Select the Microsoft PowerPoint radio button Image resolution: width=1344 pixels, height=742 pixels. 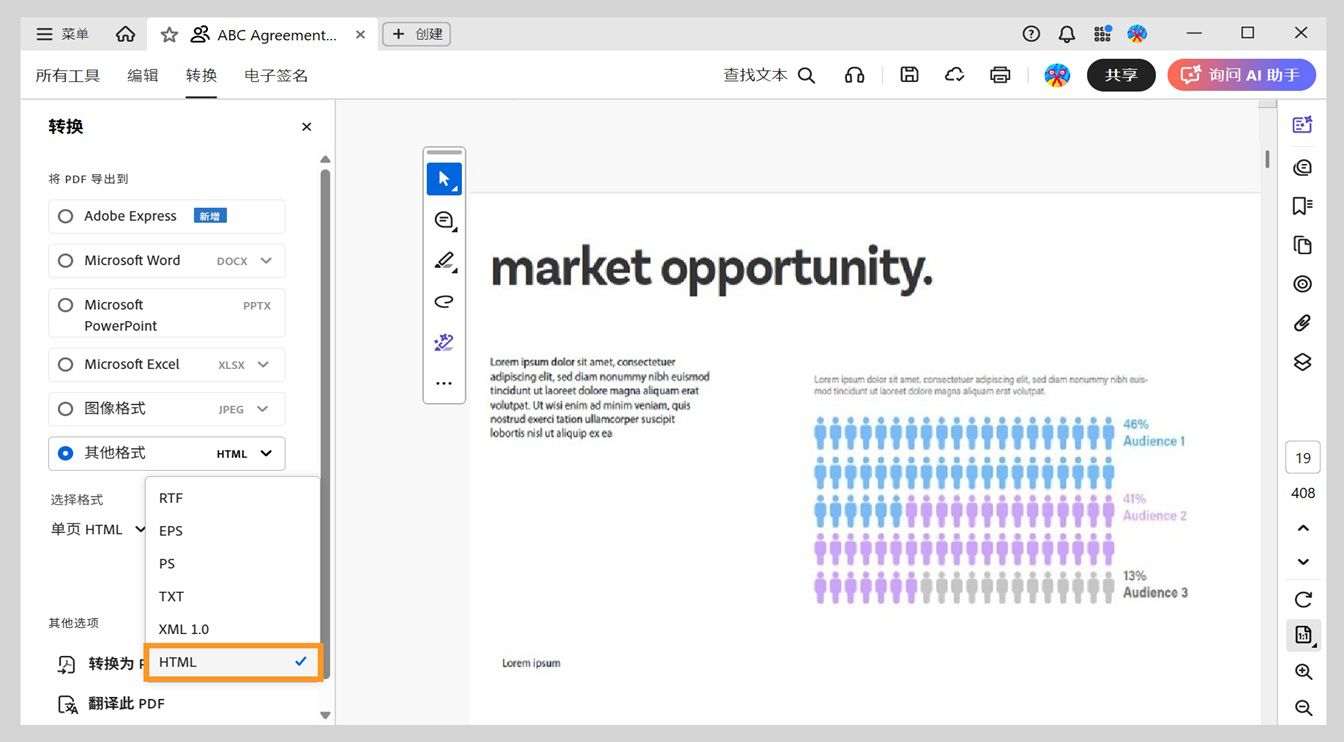pos(66,305)
